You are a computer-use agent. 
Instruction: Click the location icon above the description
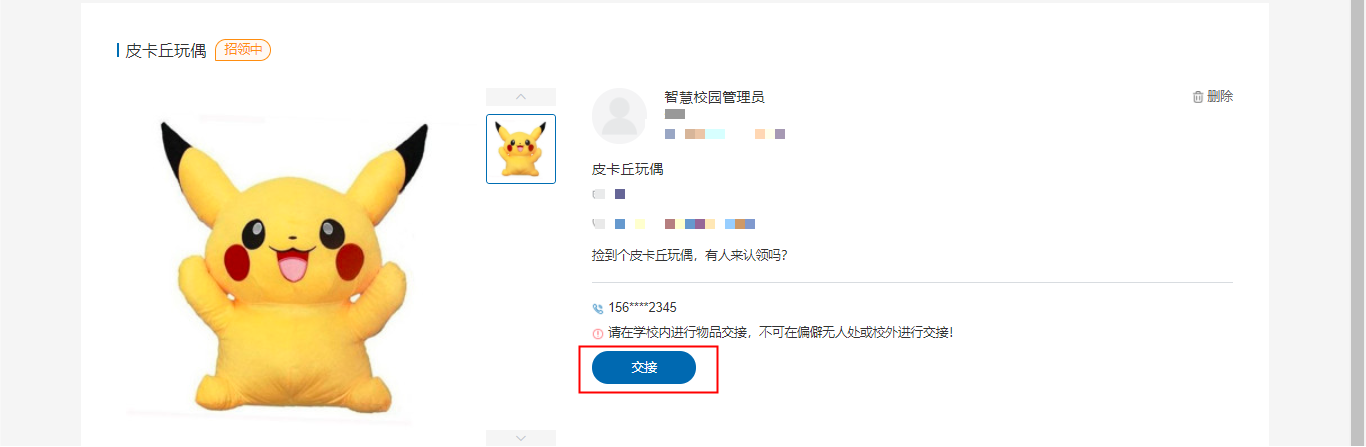pyautogui.click(x=598, y=224)
